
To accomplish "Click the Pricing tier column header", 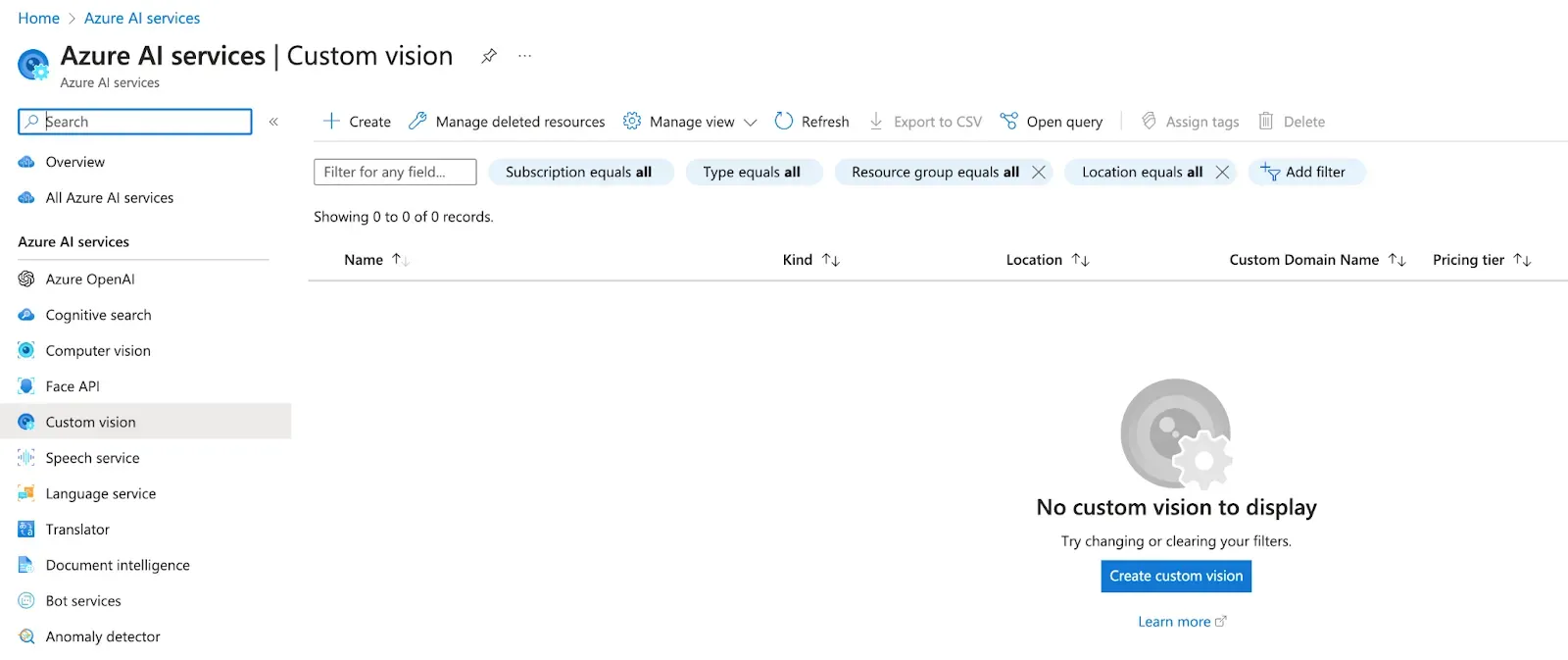I will 1468,260.
